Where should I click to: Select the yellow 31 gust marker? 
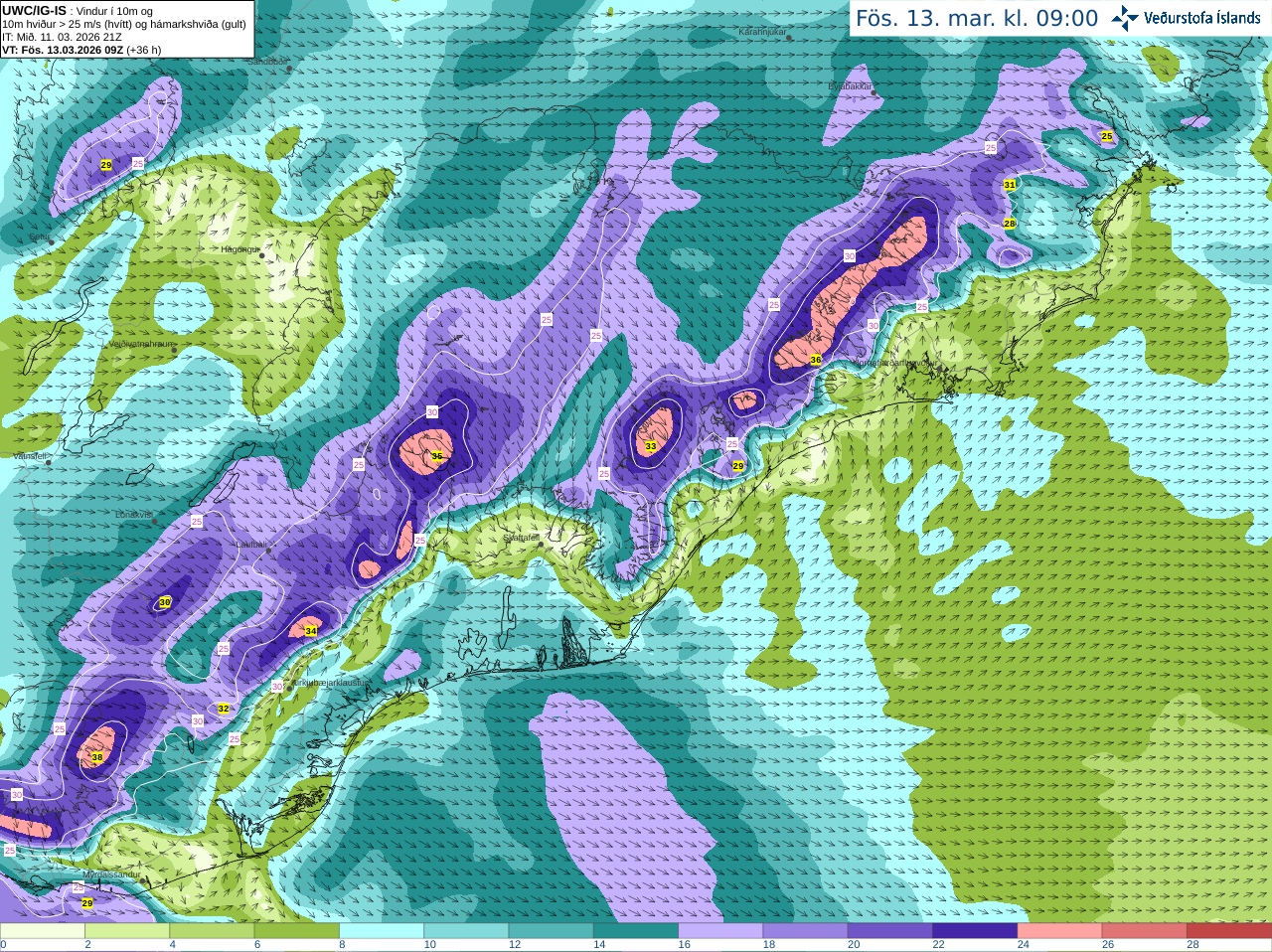[x=1009, y=185]
